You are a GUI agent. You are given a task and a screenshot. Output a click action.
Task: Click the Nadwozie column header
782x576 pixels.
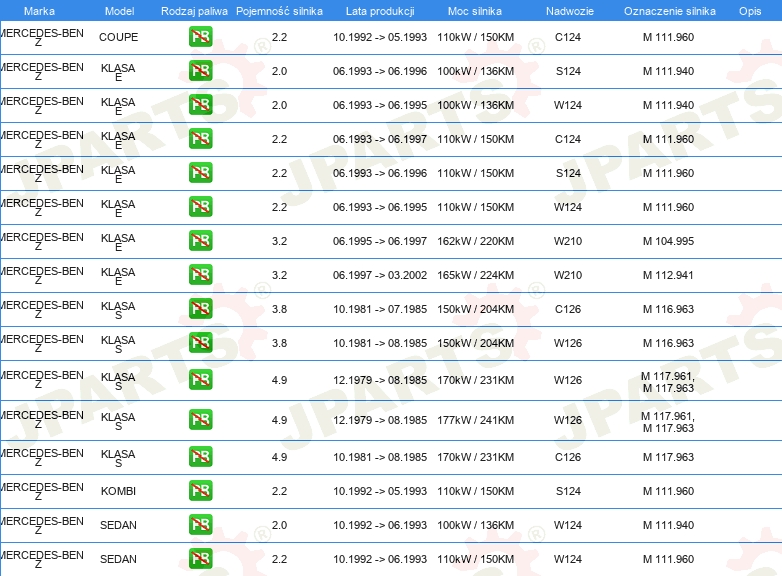click(x=570, y=11)
